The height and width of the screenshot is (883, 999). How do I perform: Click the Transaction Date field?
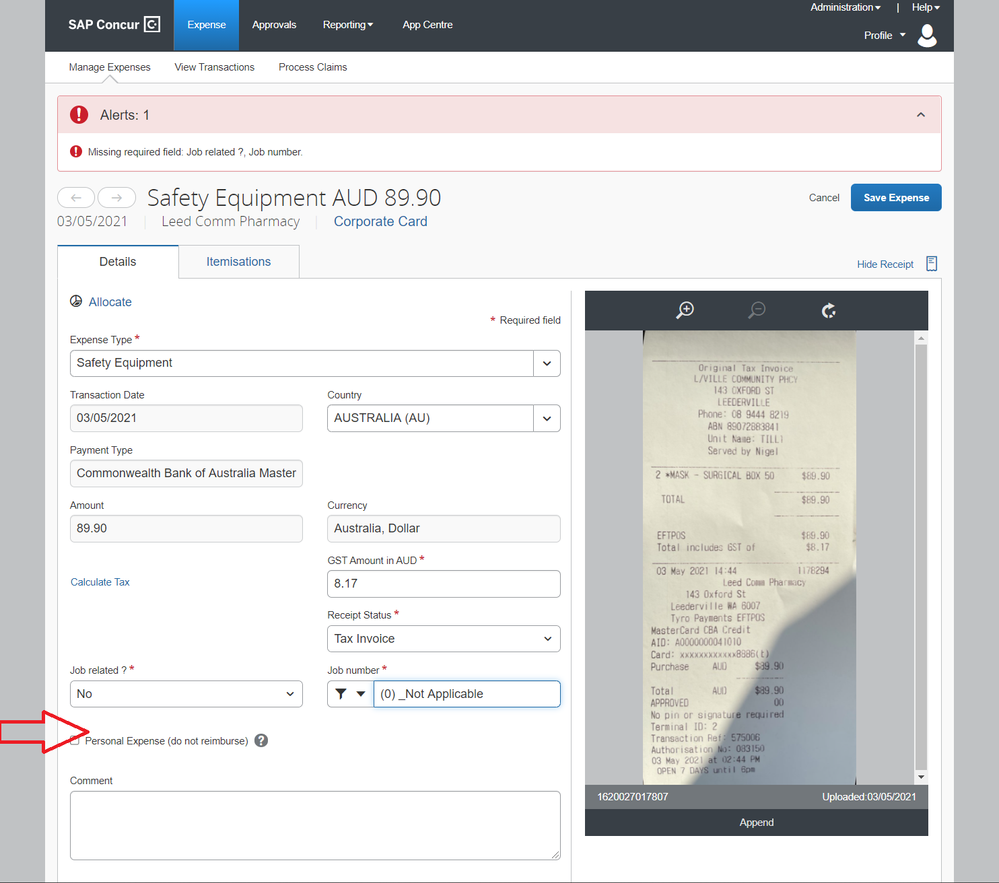coord(186,419)
